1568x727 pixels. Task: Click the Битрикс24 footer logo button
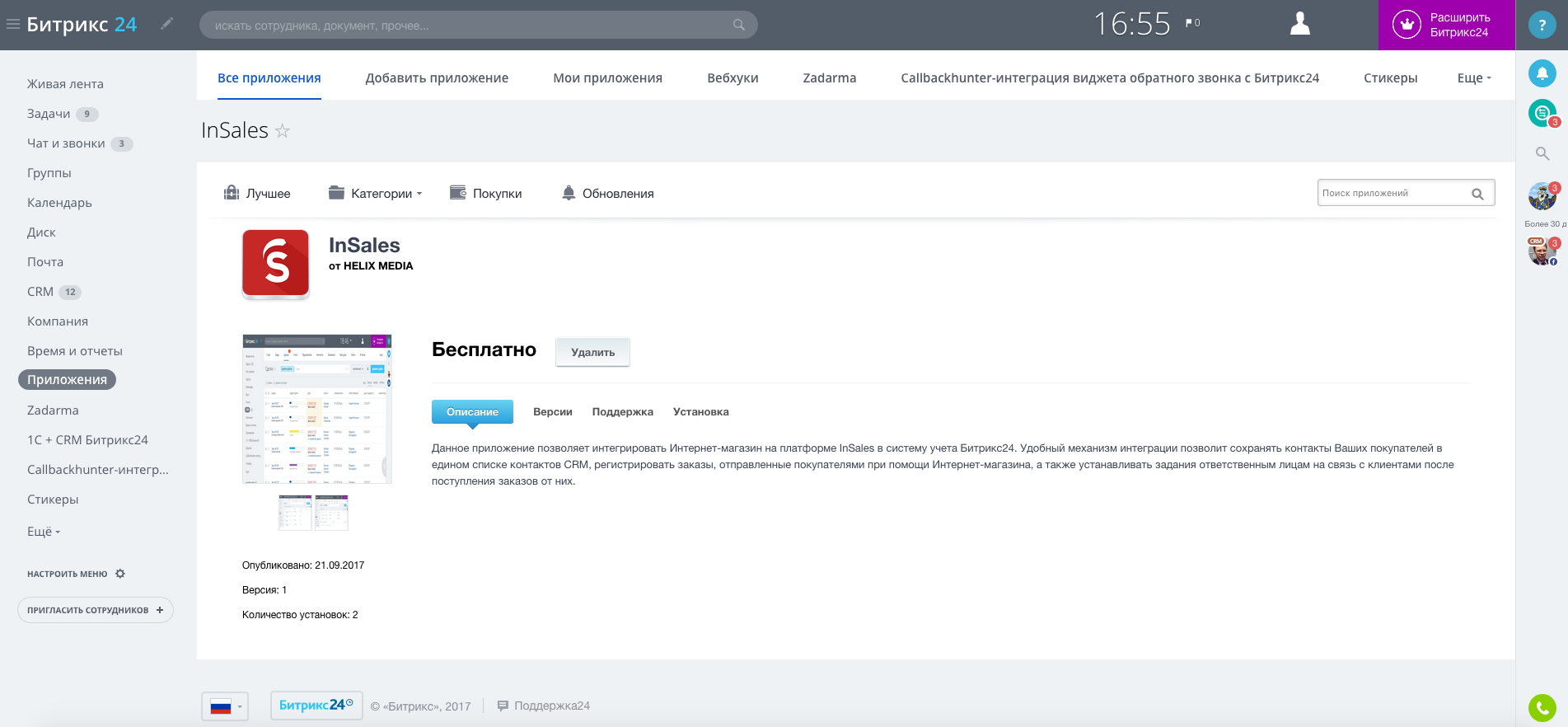[x=316, y=706]
